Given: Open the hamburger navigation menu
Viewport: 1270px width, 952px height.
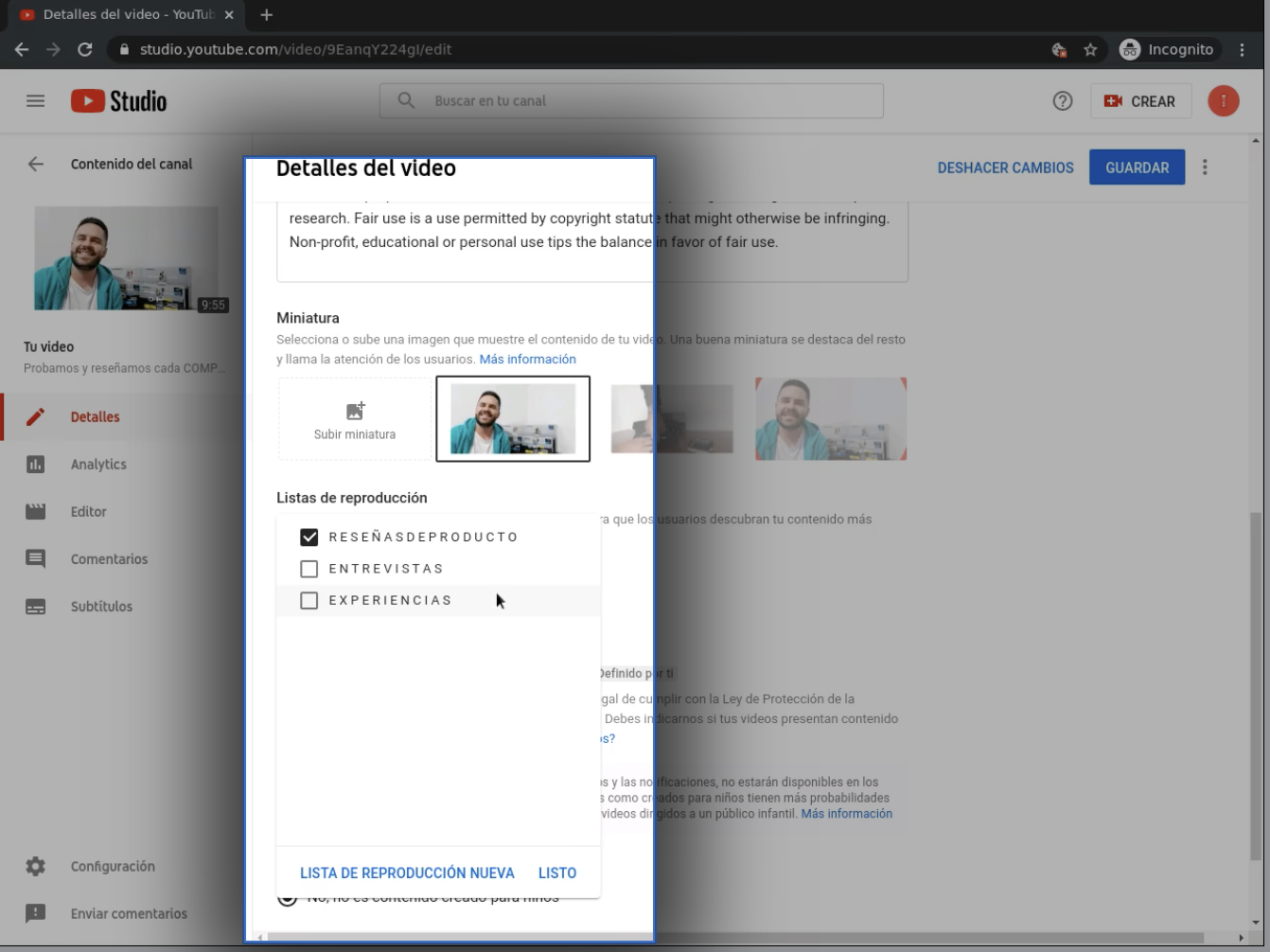Looking at the screenshot, I should pyautogui.click(x=35, y=101).
